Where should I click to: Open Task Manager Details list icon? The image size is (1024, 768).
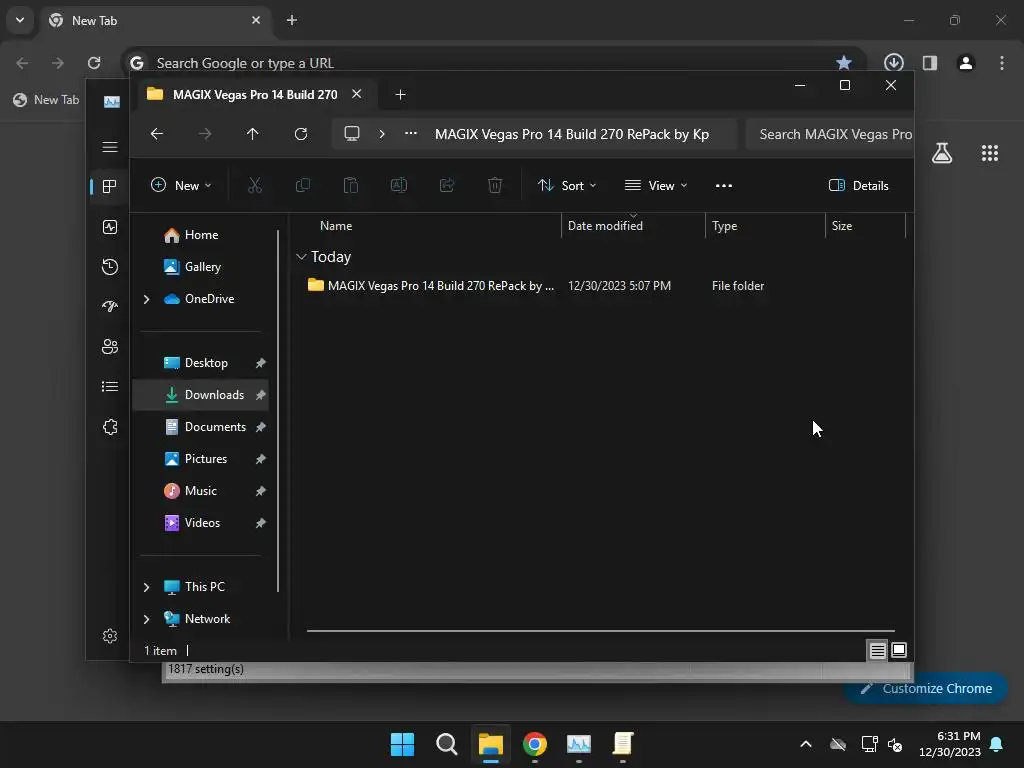click(x=110, y=387)
